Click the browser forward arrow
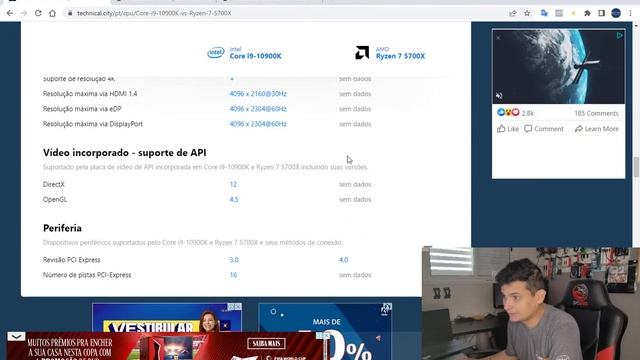 pos(24,13)
